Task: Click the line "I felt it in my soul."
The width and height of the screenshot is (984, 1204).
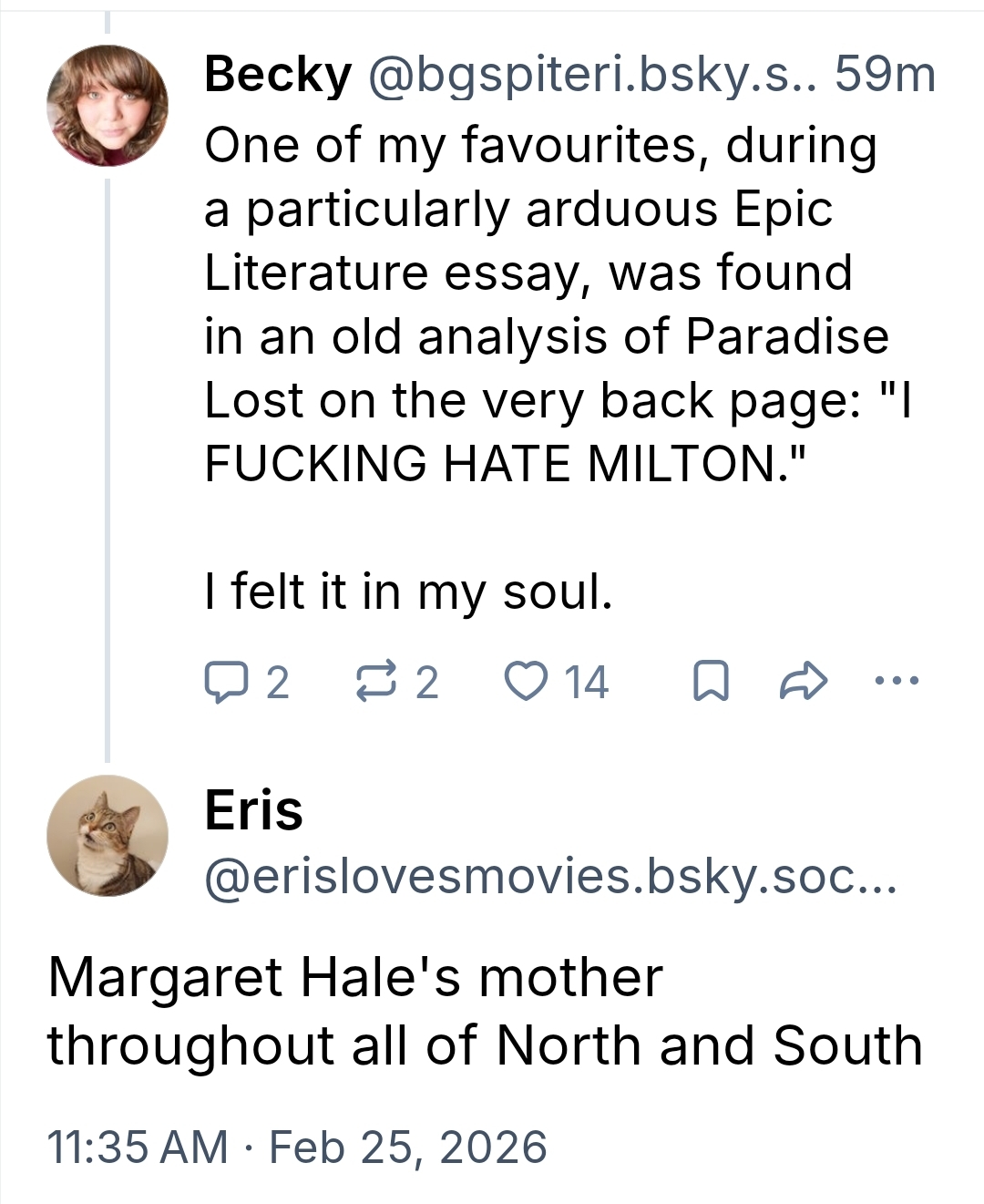Action: tap(408, 592)
